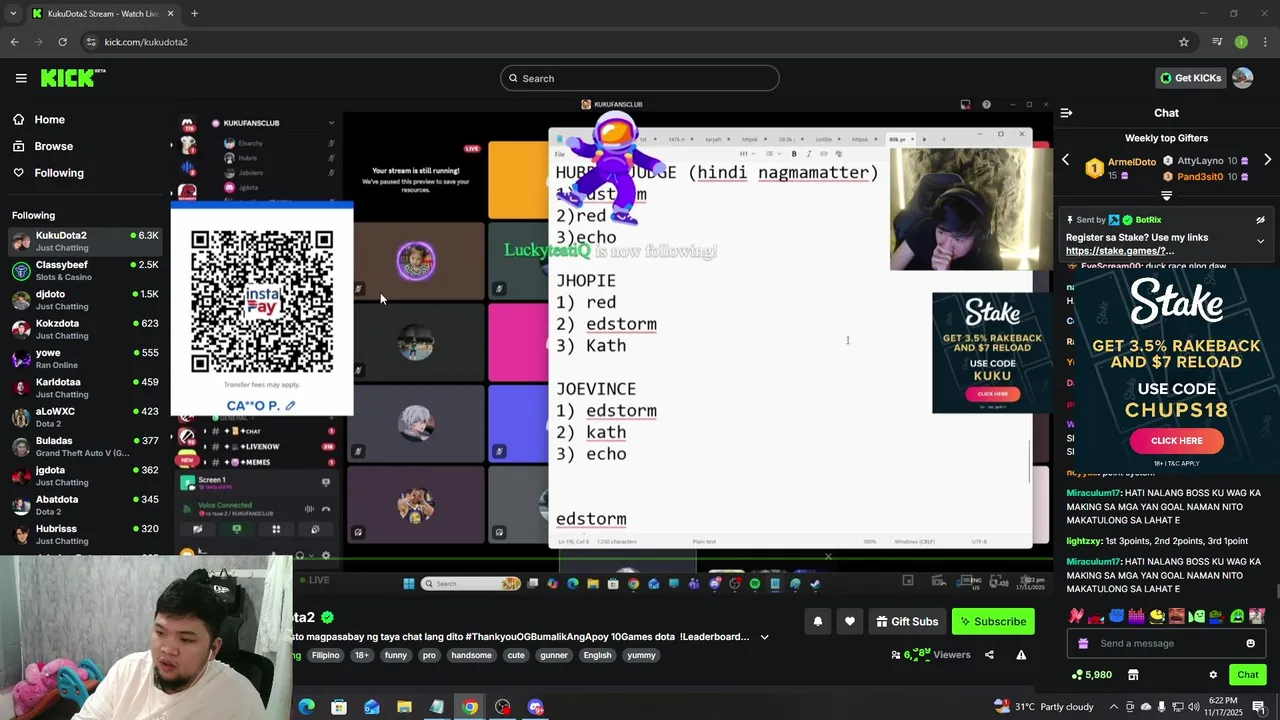Viewport: 1280px width, 720px height.
Task: Click the Kick logo
Action: tap(73, 78)
